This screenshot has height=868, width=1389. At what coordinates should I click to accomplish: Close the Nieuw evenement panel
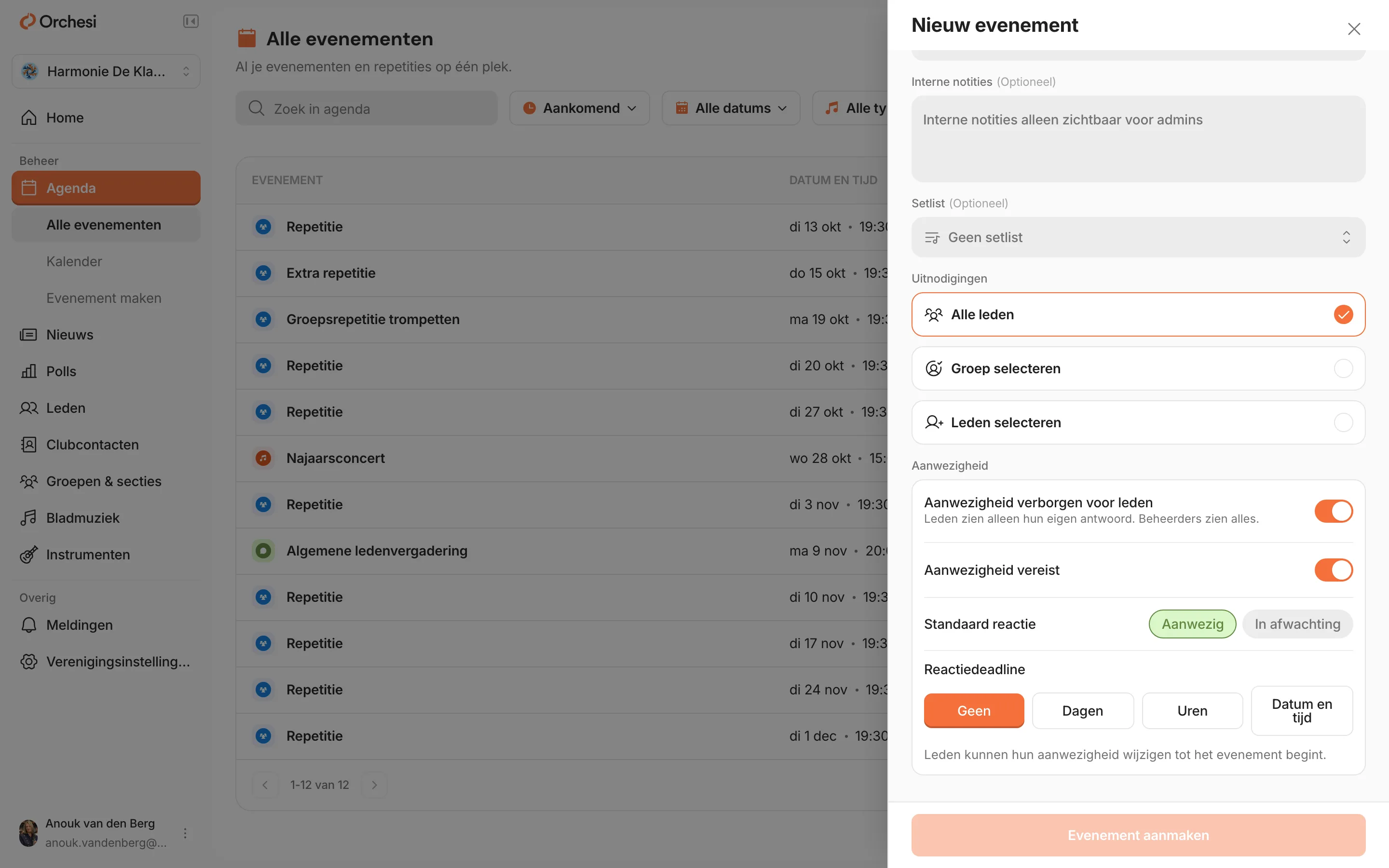point(1354,29)
